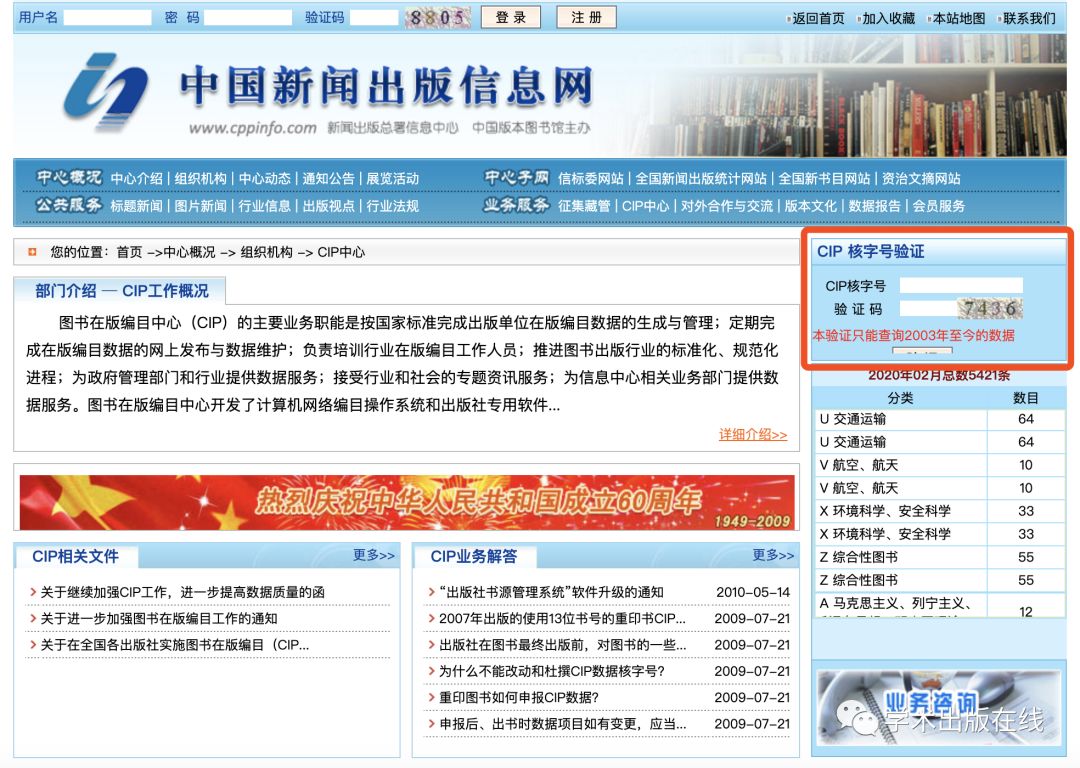Image resolution: width=1080 pixels, height=768 pixels.
Task: Click the 数目 column header
Action: (x=1026, y=398)
